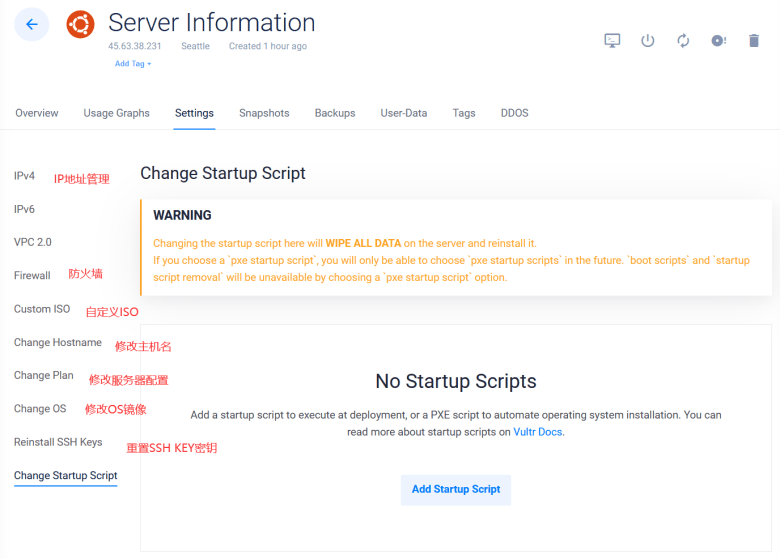The width and height of the screenshot is (780, 559).
Task: Open Custom ISO settings
Action: pos(42,309)
